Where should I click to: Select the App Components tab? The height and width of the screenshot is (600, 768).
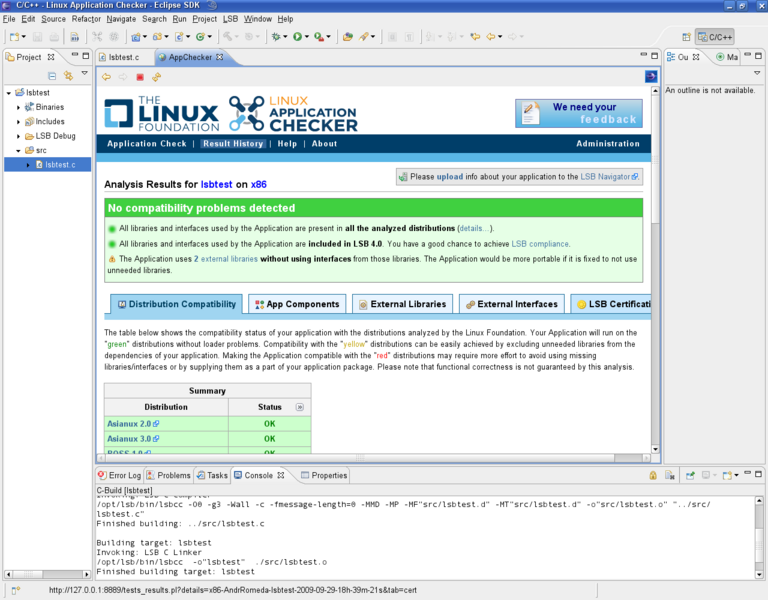point(297,304)
